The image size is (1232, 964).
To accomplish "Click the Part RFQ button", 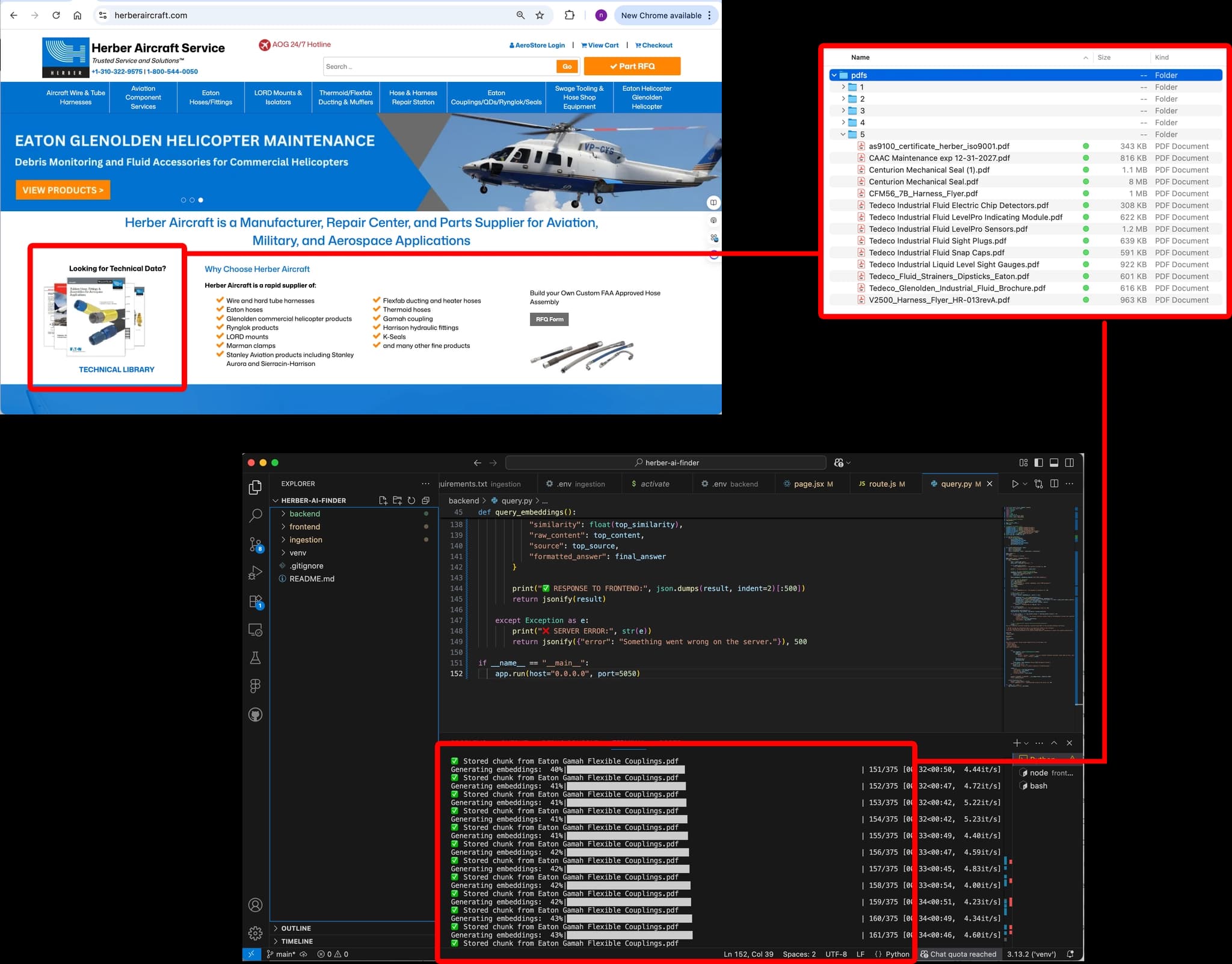I will pos(632,66).
